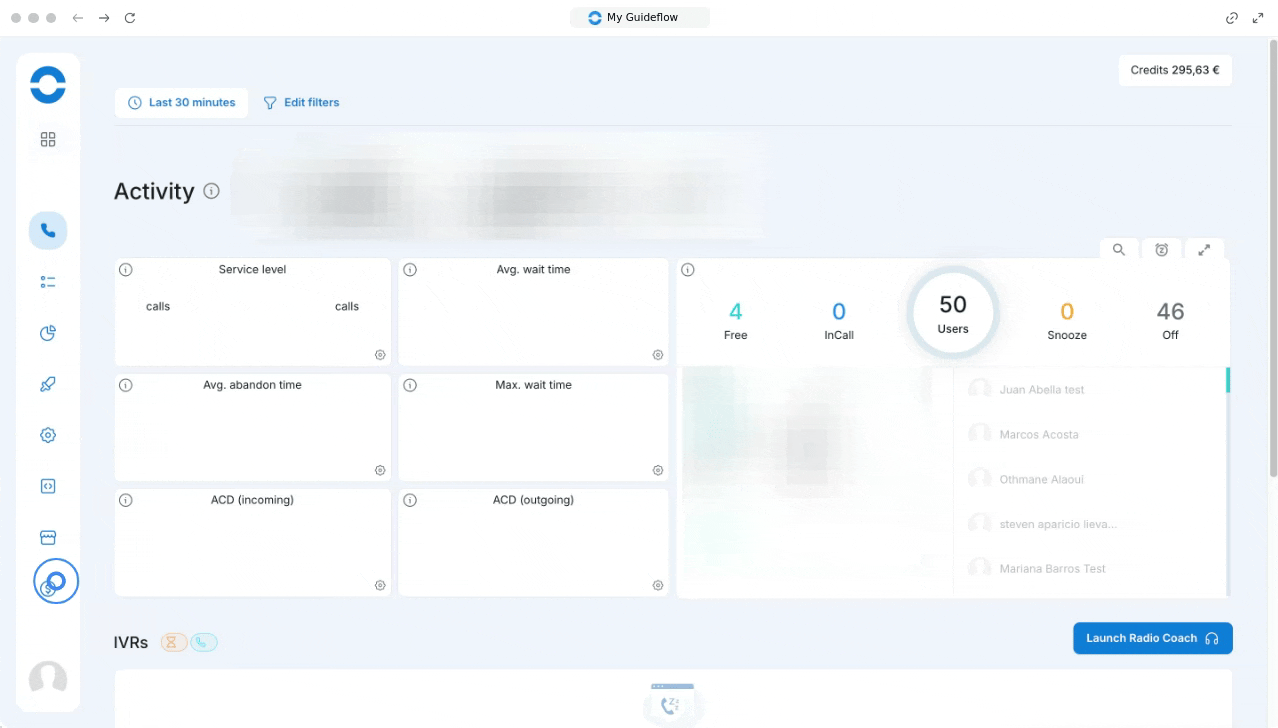1278x728 pixels.
Task: Click the Credits 295,63 € button
Action: [x=1174, y=71]
